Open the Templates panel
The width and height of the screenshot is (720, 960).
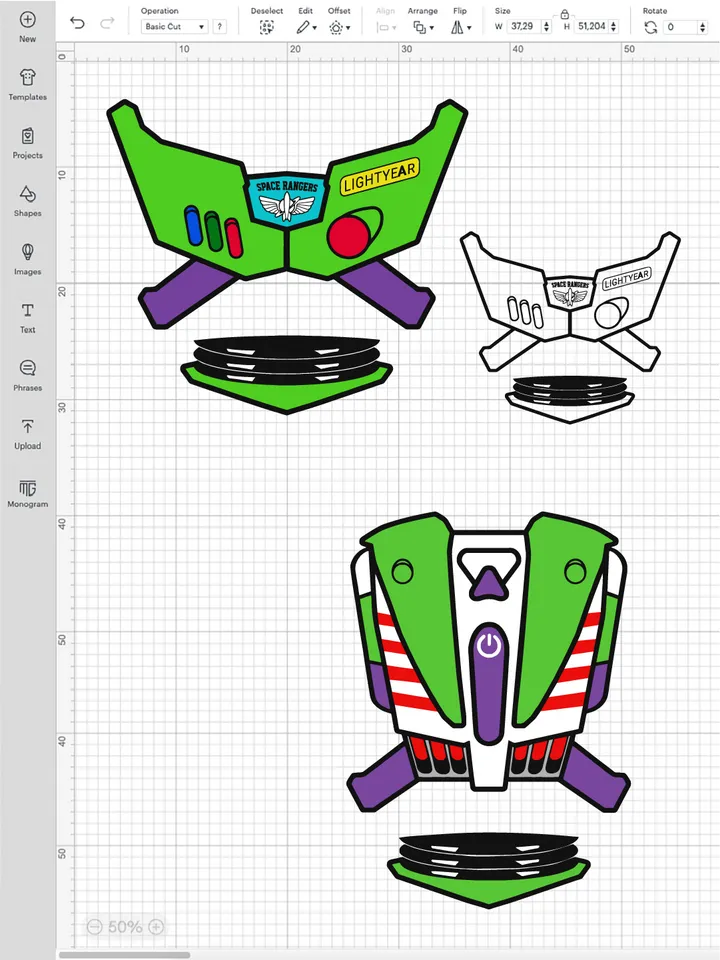point(28,84)
